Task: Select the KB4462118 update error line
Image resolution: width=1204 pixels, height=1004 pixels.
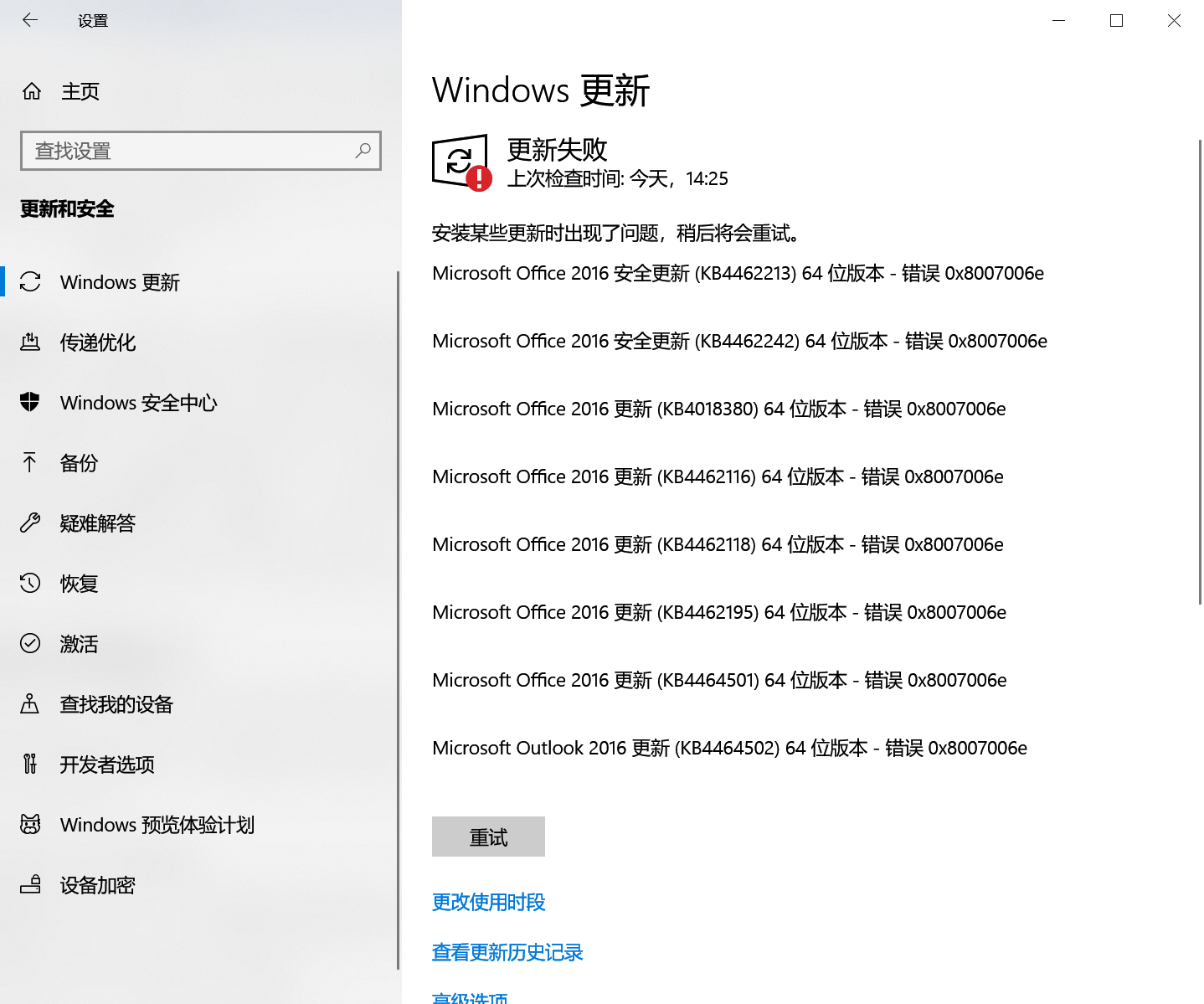Action: pyautogui.click(x=718, y=544)
